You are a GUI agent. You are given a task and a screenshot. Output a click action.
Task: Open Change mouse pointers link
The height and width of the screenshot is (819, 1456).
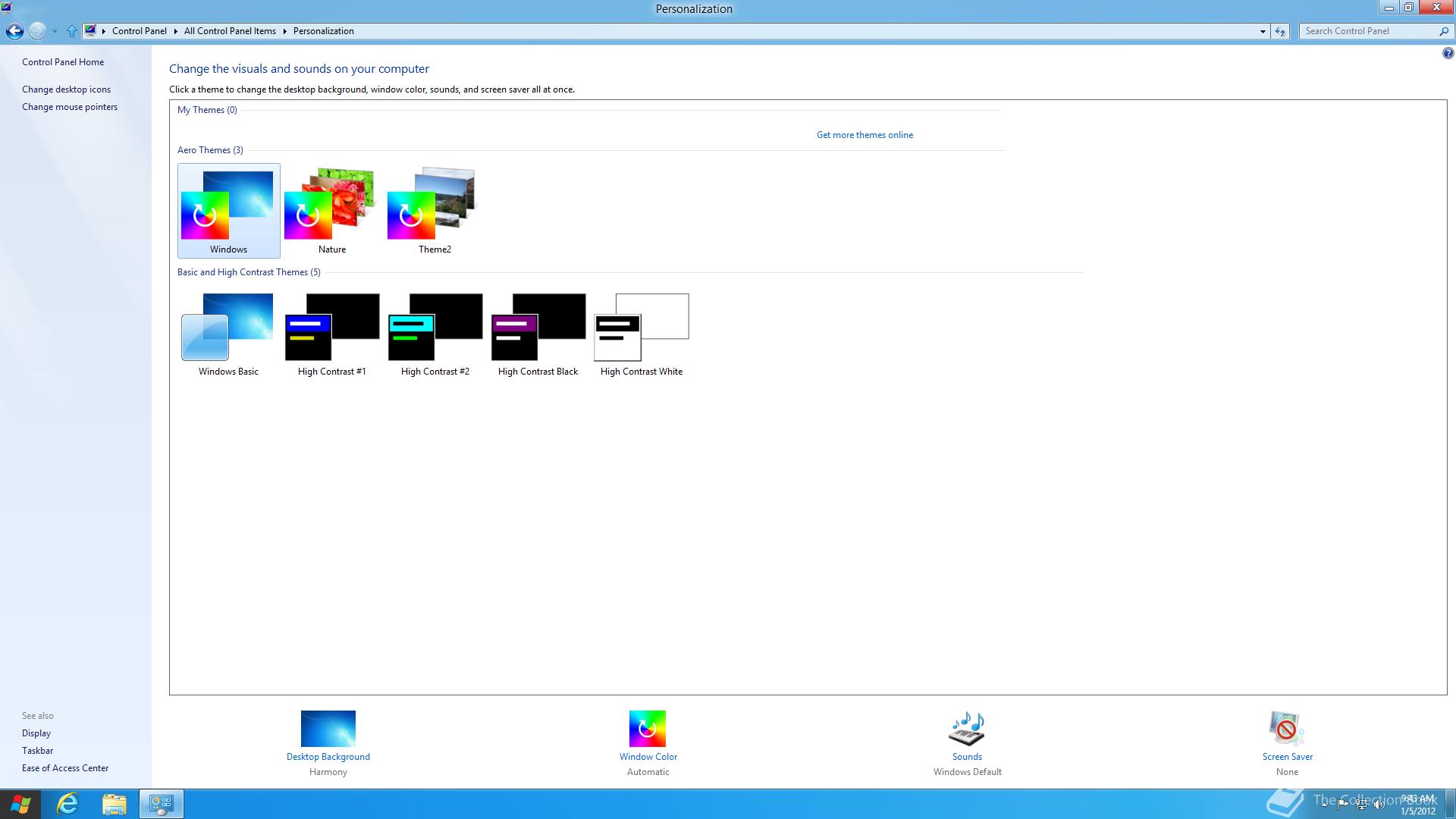point(70,107)
